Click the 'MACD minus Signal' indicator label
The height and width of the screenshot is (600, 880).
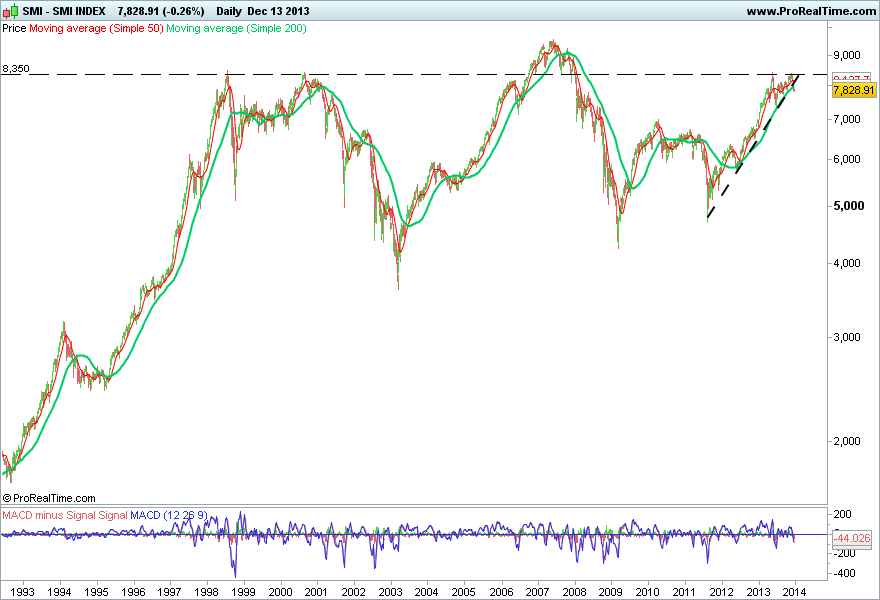[49, 515]
